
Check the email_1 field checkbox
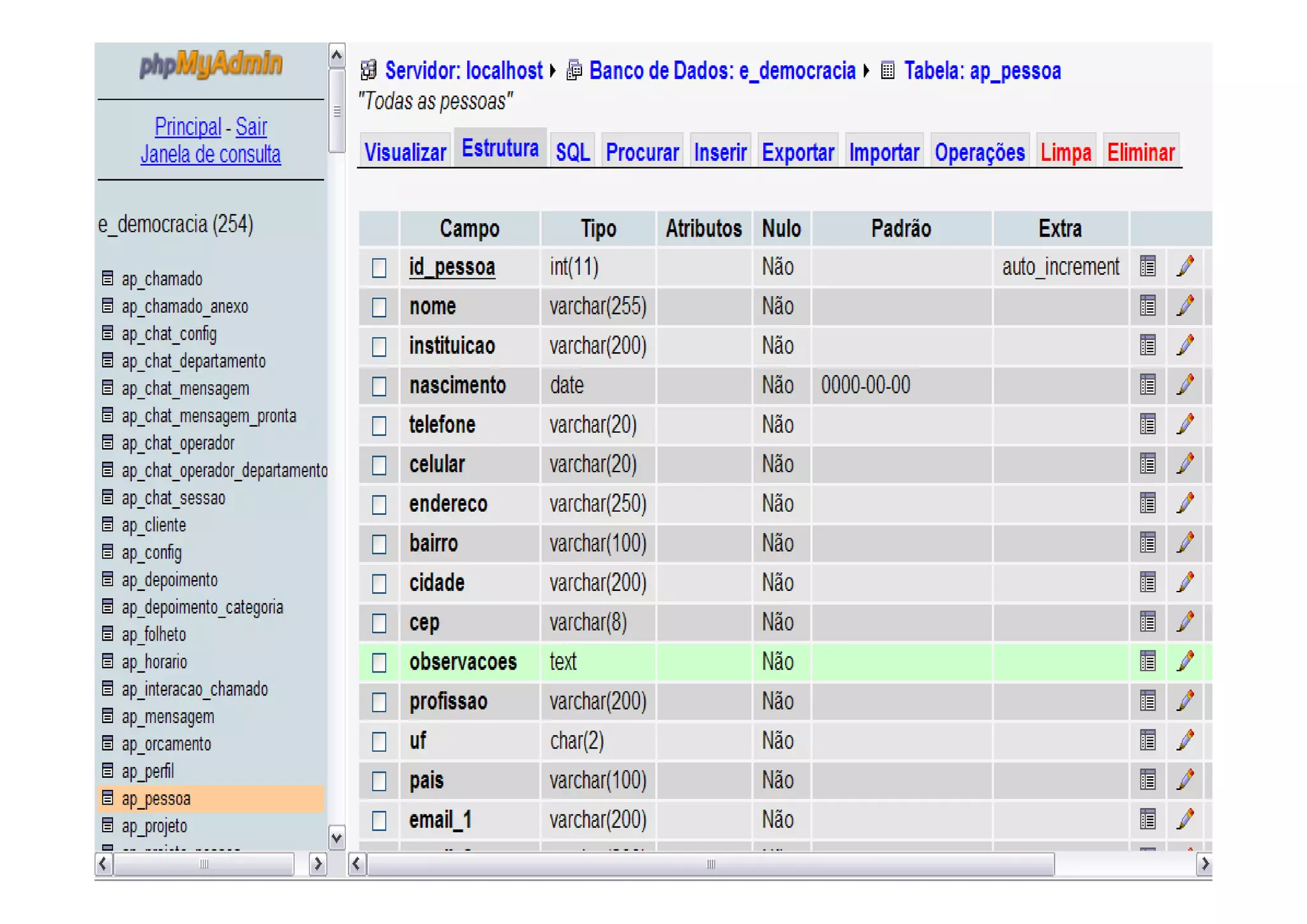379,821
